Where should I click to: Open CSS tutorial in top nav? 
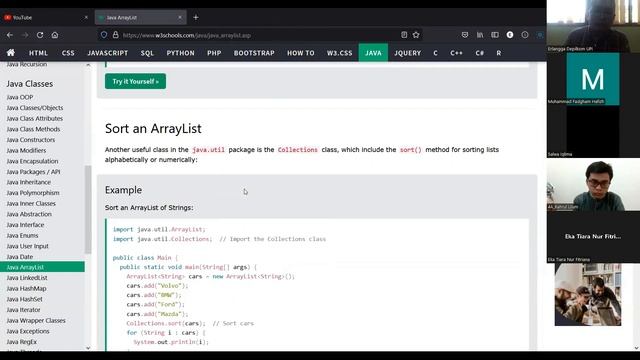[68, 53]
